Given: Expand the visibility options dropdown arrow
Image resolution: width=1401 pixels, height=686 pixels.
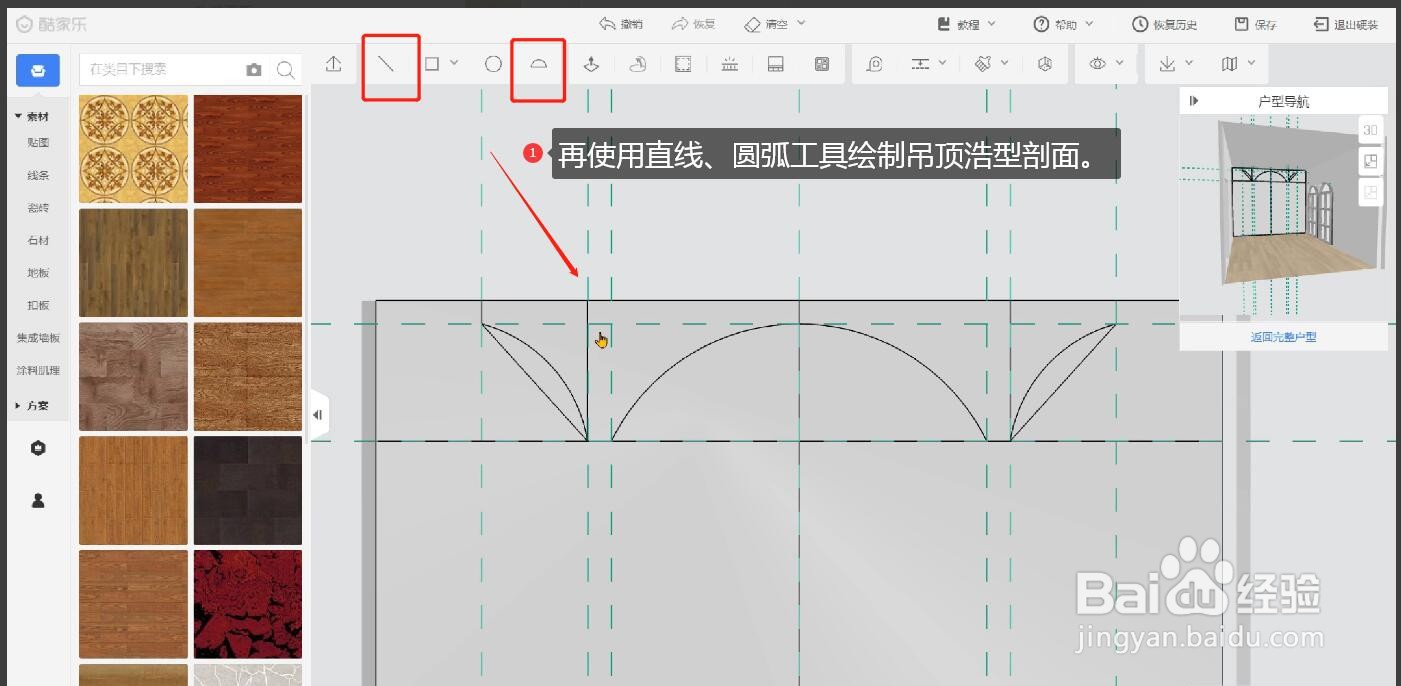Looking at the screenshot, I should pos(1120,63).
